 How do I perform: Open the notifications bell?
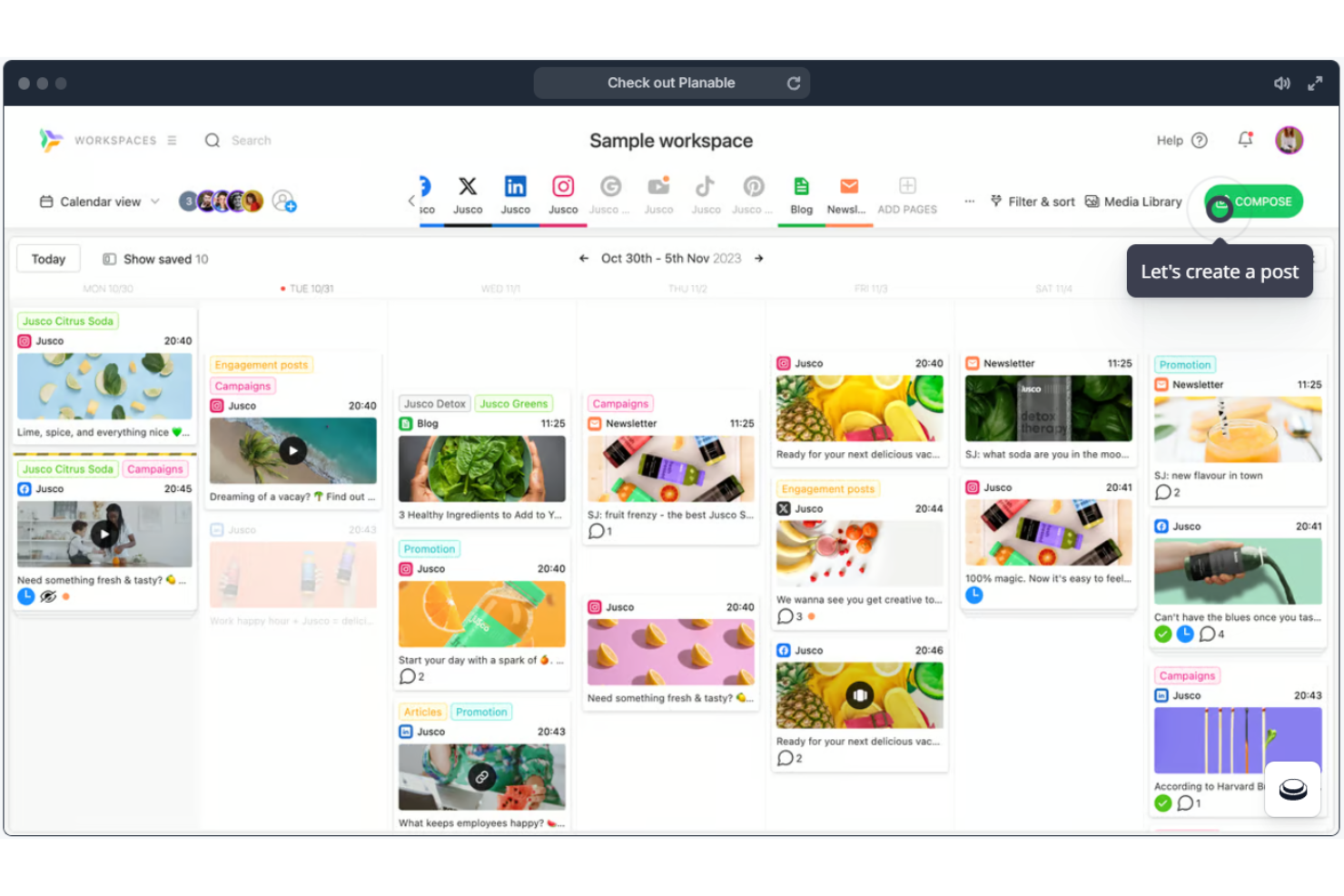1245,140
